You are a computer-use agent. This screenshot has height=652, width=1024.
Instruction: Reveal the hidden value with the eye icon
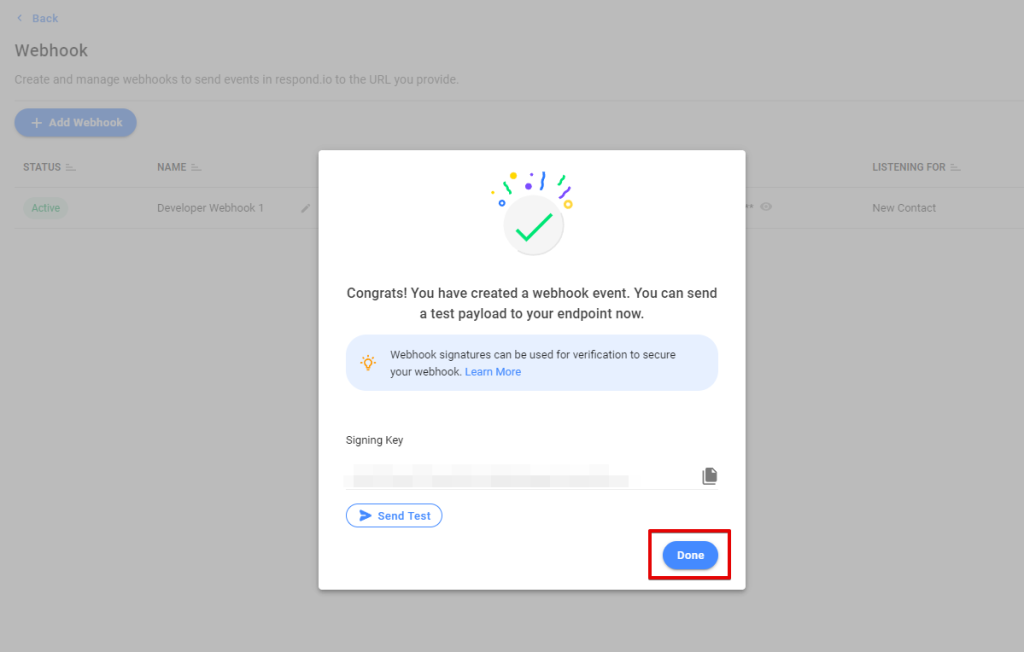(x=766, y=207)
